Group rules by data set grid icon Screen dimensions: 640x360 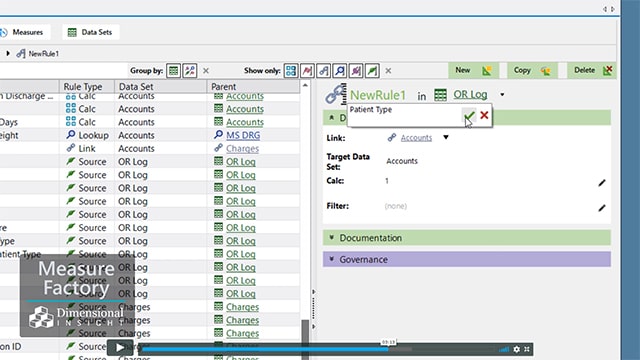(x=173, y=71)
